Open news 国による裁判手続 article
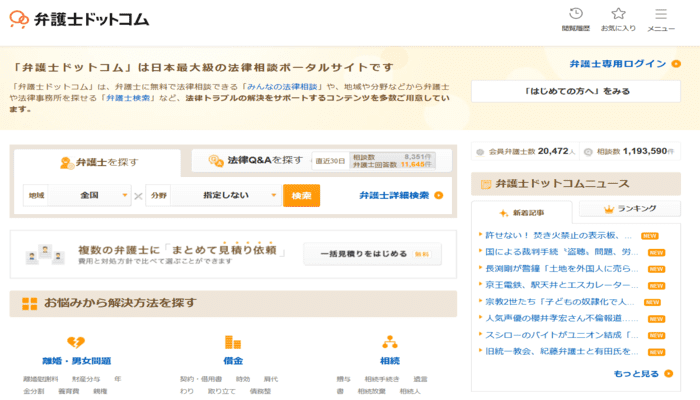700x400 pixels. tap(562, 252)
